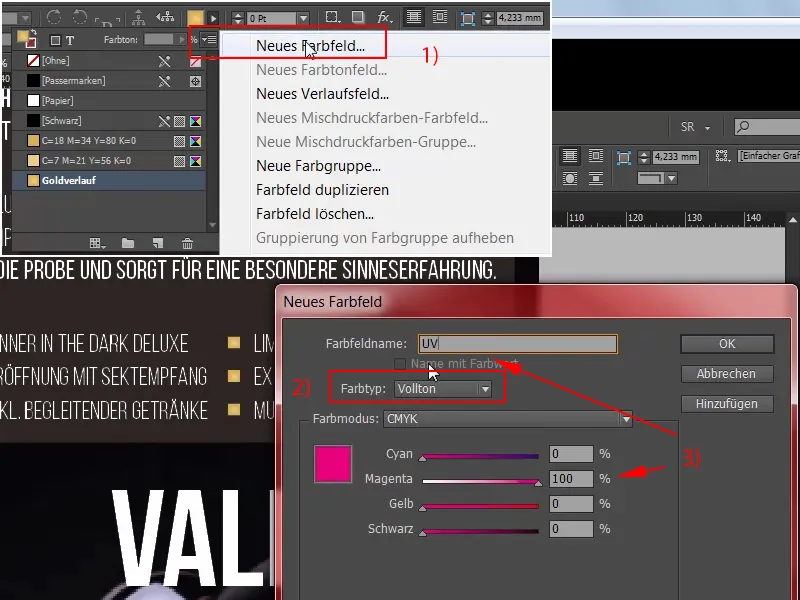
Task: Click stroke weight stepper arrows
Action: [x=238, y=18]
